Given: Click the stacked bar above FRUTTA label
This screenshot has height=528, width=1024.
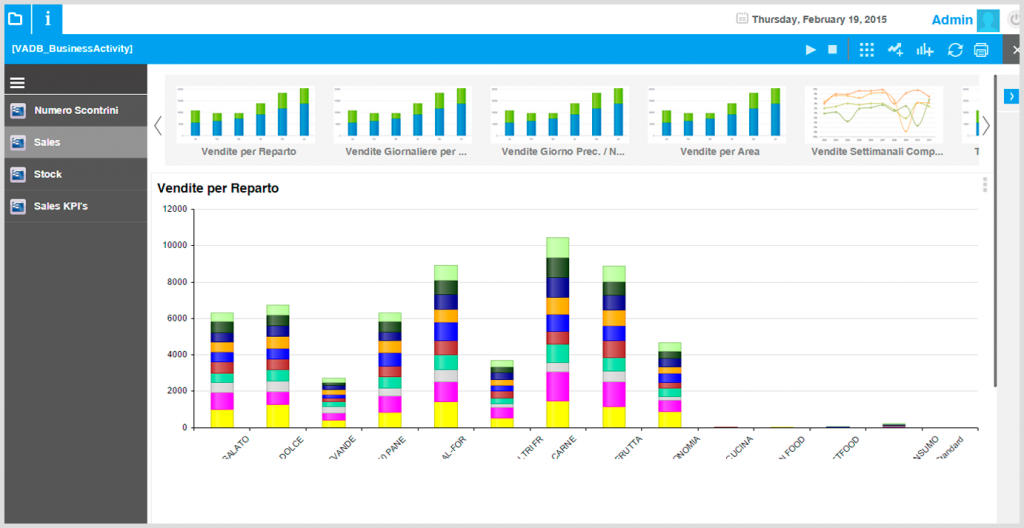Looking at the screenshot, I should click(x=614, y=347).
